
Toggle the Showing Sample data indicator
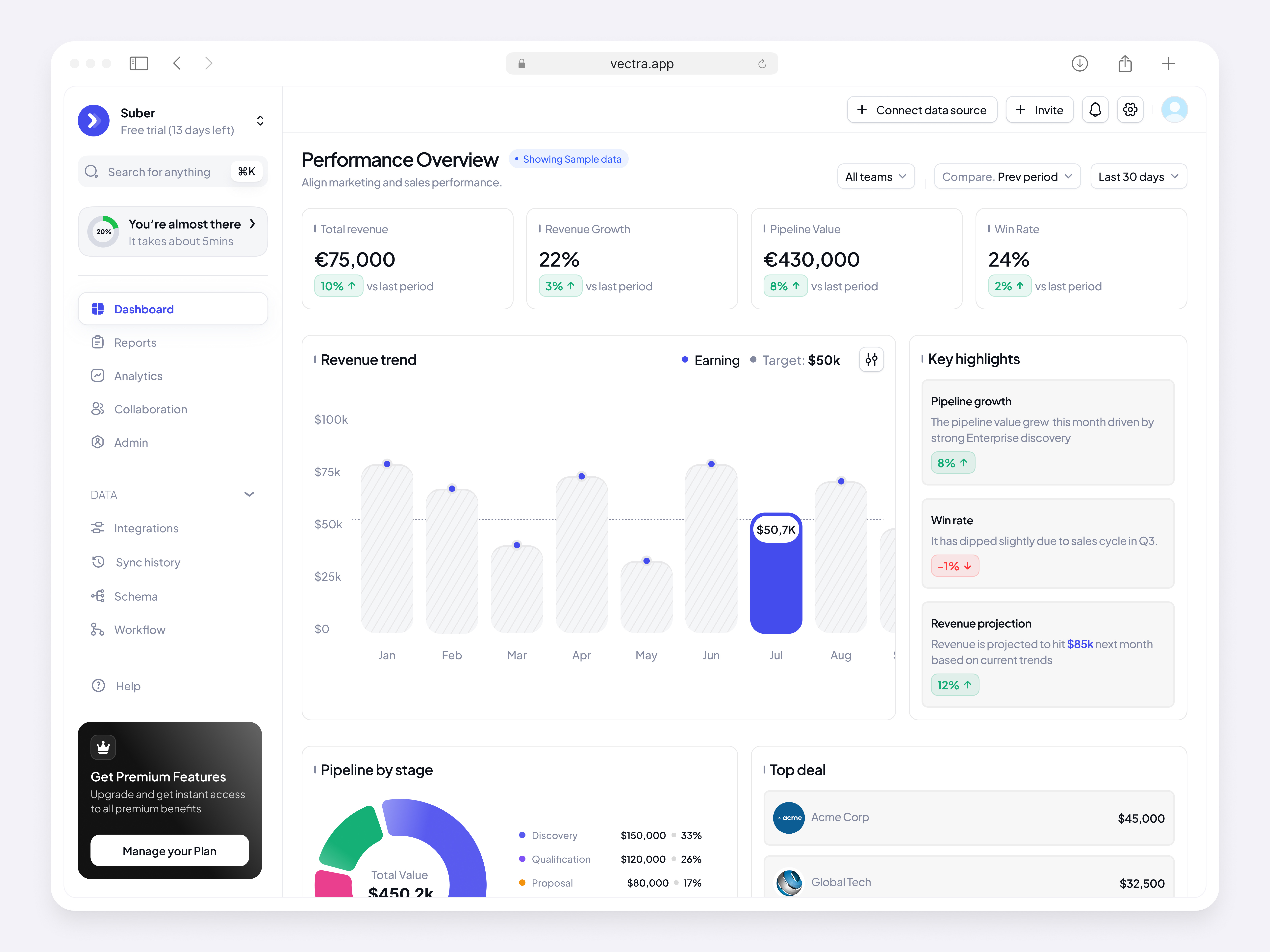[x=568, y=158]
